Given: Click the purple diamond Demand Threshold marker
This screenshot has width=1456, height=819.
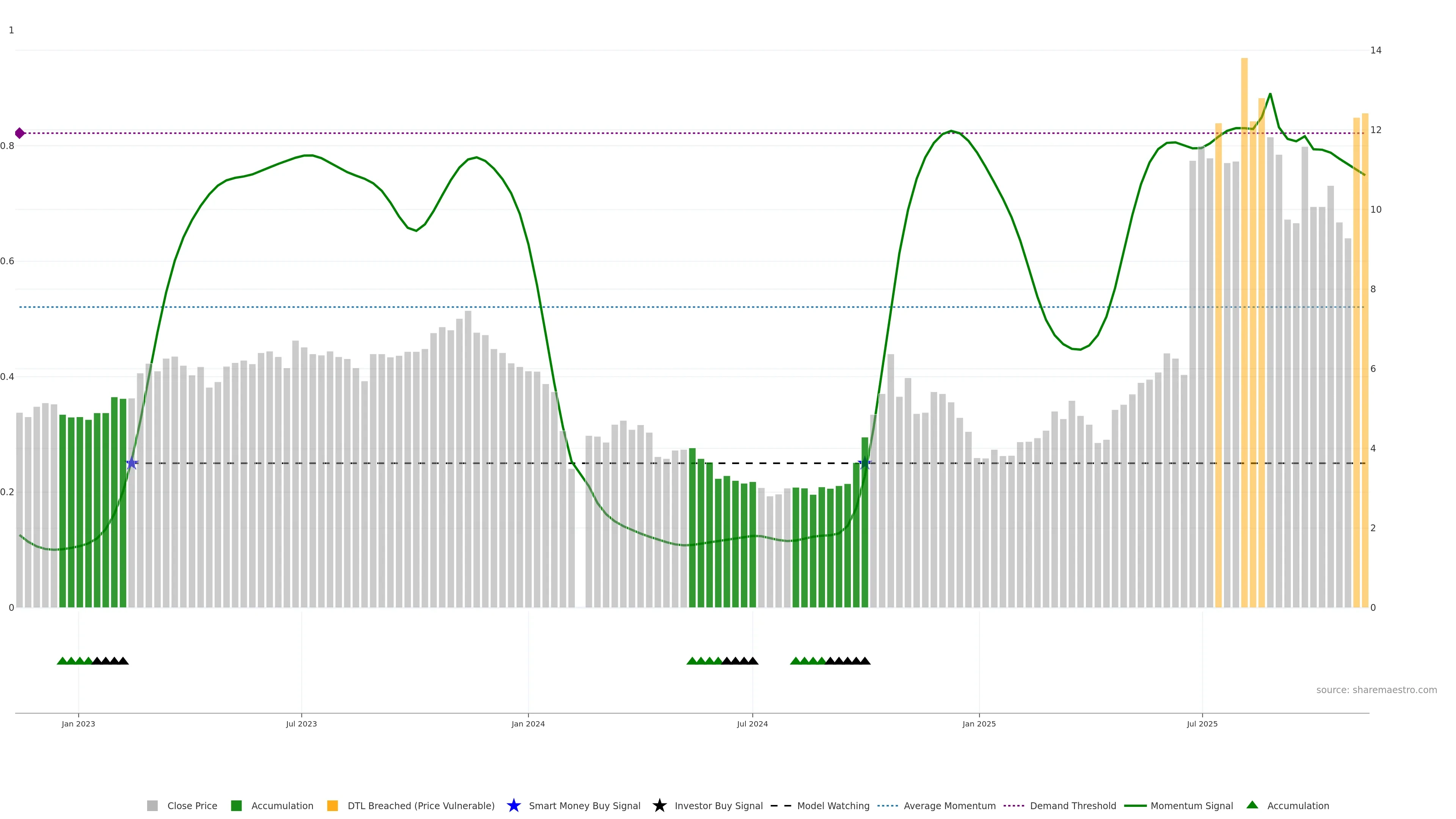Looking at the screenshot, I should (x=20, y=133).
